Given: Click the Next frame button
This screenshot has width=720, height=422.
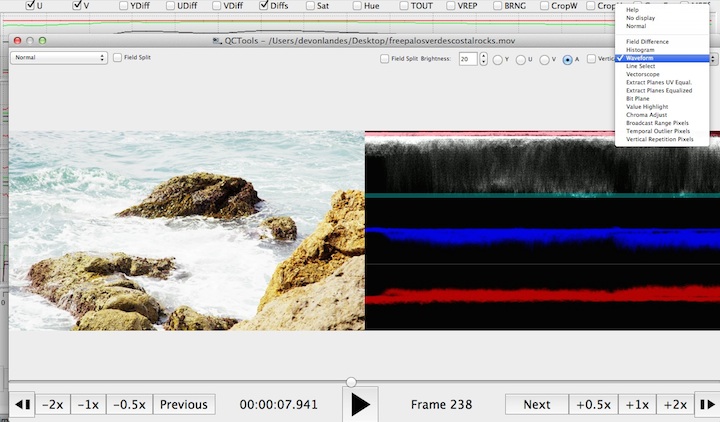Looking at the screenshot, I should click(536, 405).
